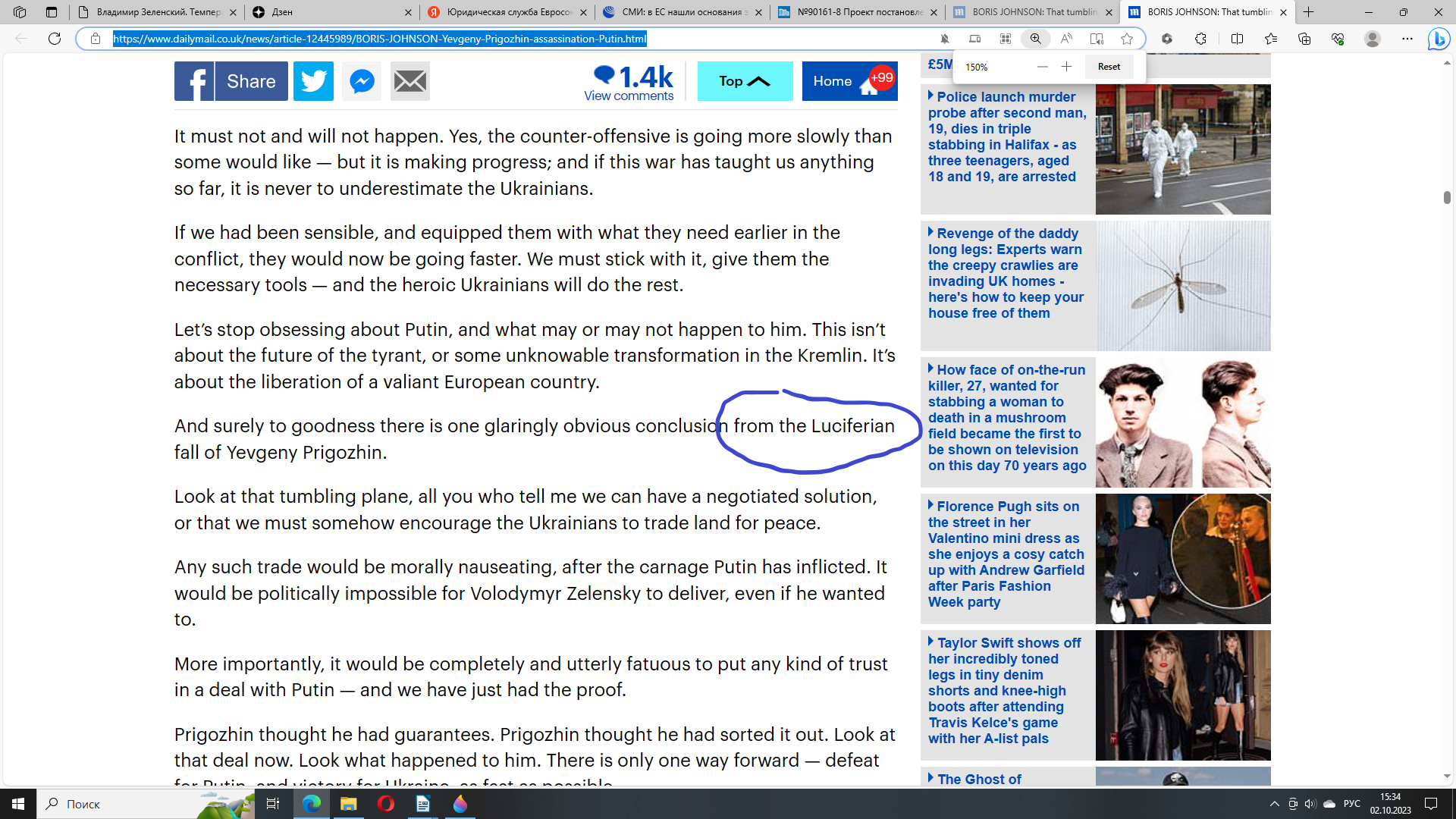Image resolution: width=1456 pixels, height=819 pixels.
Task: Go to Daily Mail Home button
Action: click(x=849, y=81)
